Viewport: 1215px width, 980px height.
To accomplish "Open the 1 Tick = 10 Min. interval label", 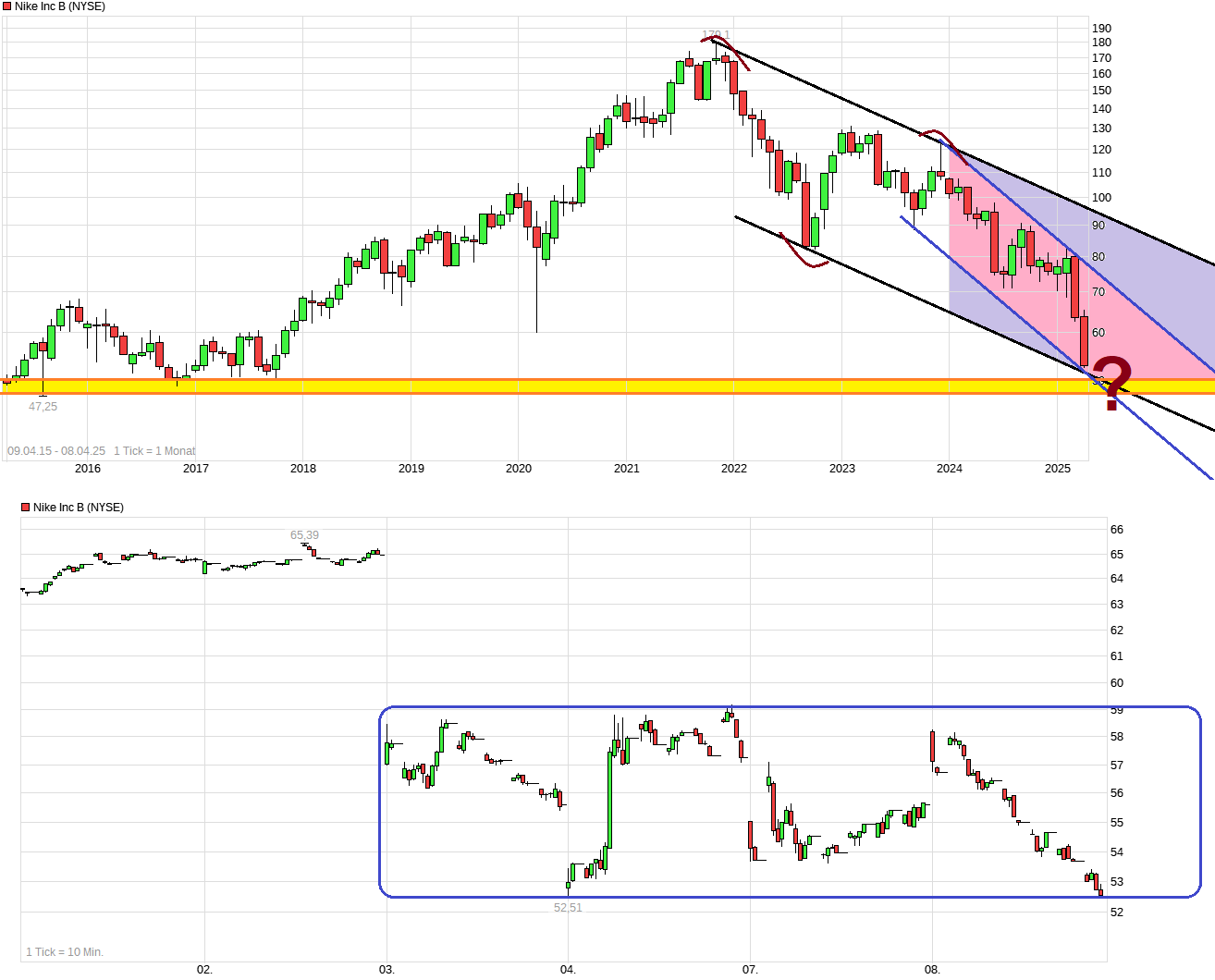I will 65,950.
